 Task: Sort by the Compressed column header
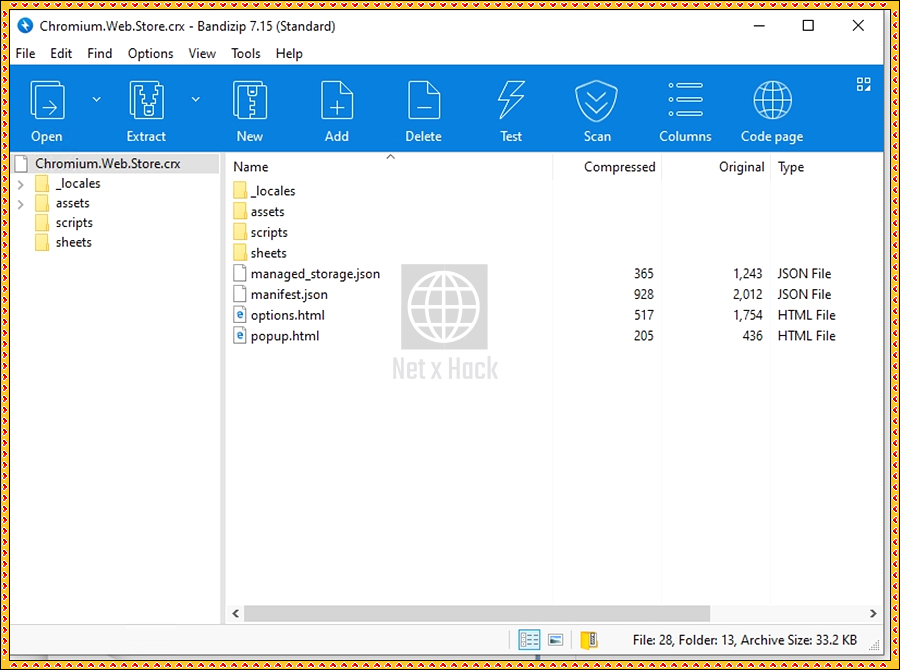619,166
